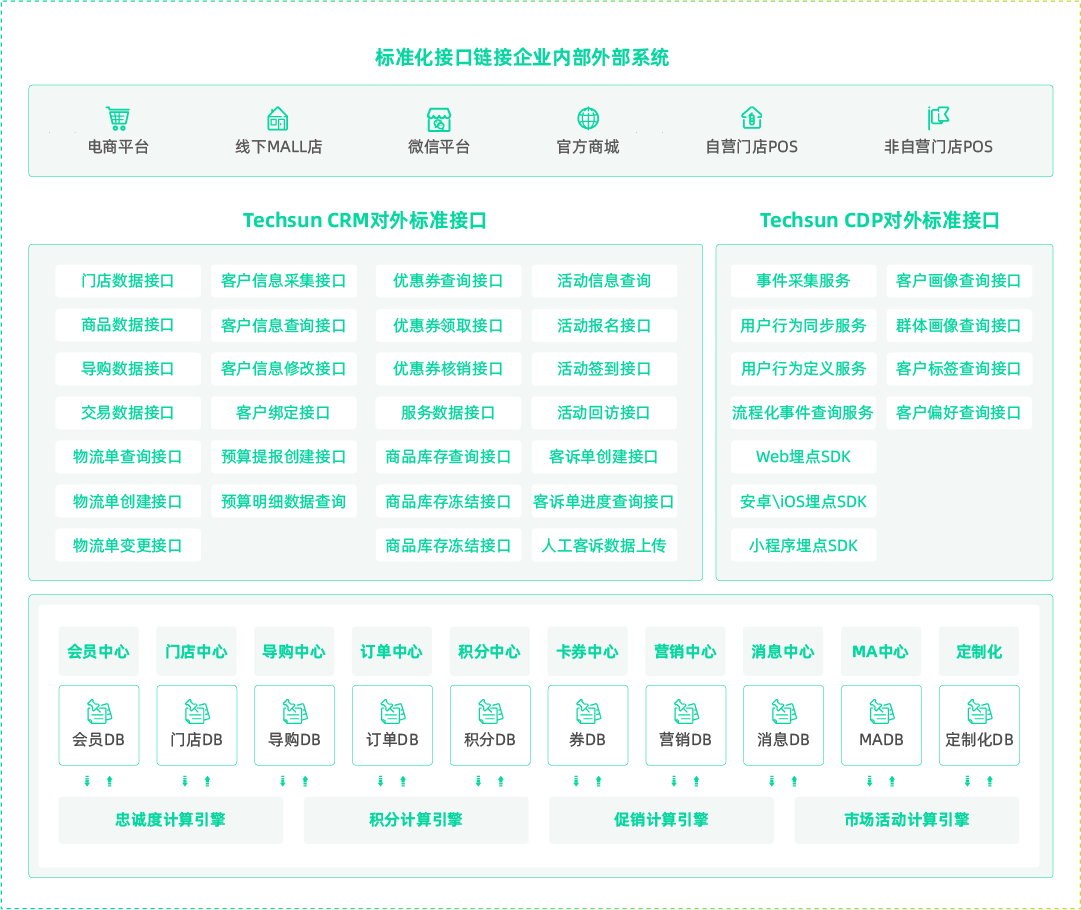Viewport: 1081px width, 910px height.
Task: Click the store icon above 线下MALL店
Action: click(278, 119)
